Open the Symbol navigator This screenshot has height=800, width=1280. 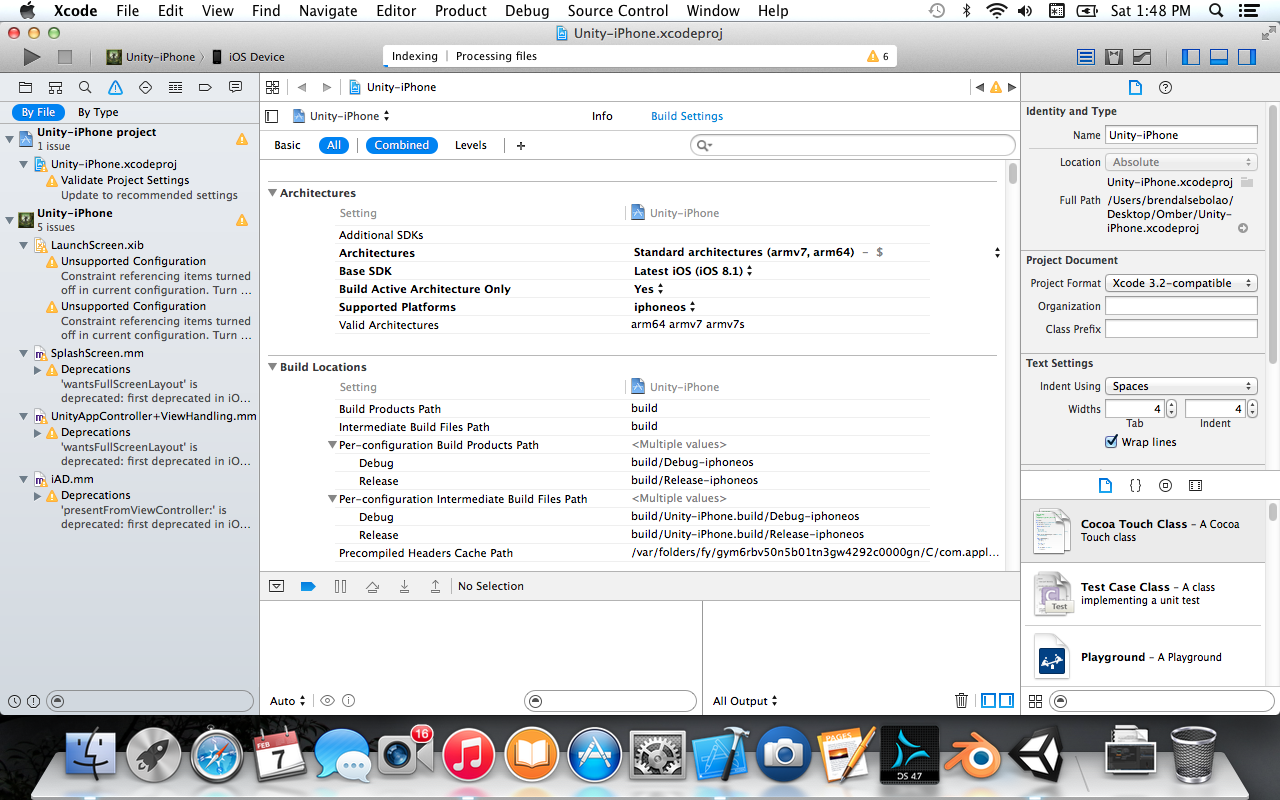[56, 88]
